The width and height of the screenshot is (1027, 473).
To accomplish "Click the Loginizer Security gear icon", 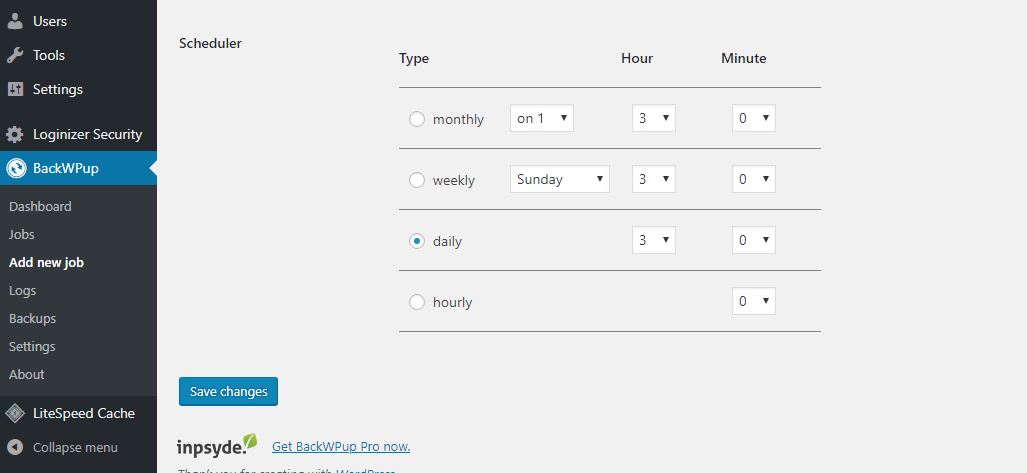I will (x=15, y=134).
